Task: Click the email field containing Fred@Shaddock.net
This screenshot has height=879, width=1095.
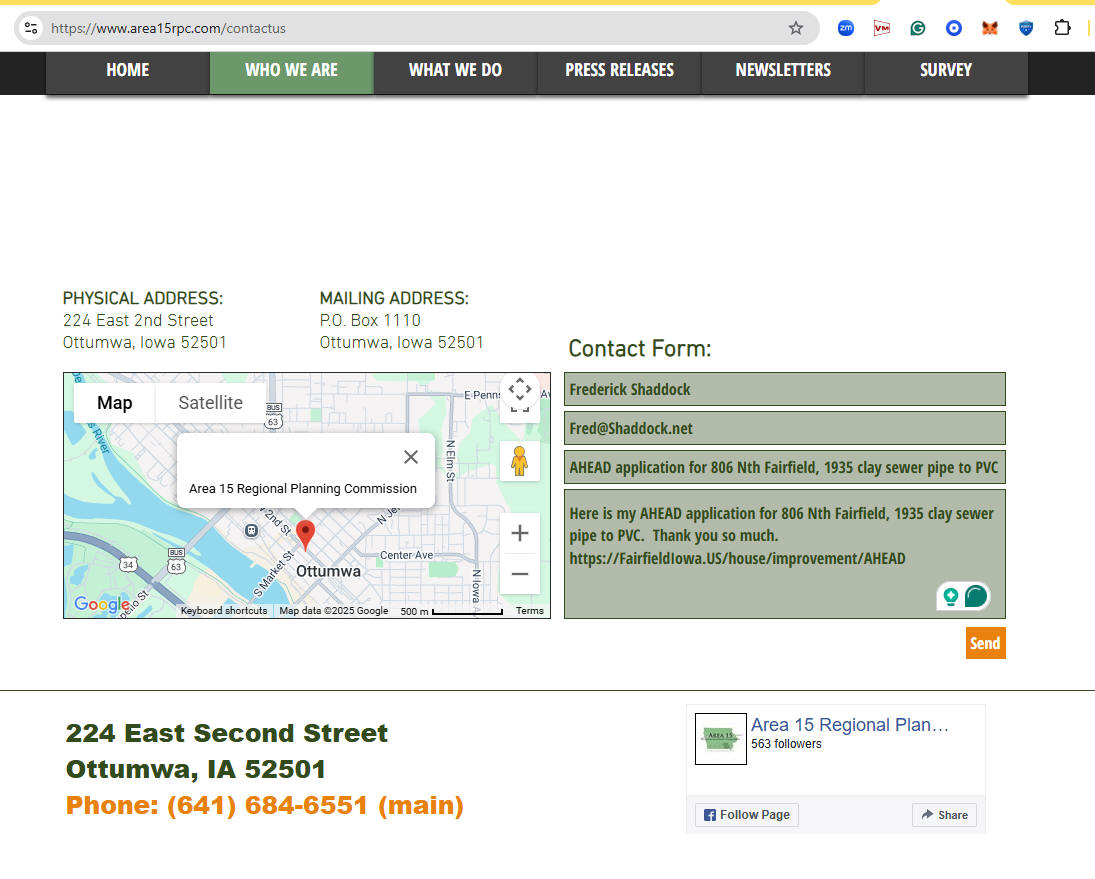Action: (784, 428)
